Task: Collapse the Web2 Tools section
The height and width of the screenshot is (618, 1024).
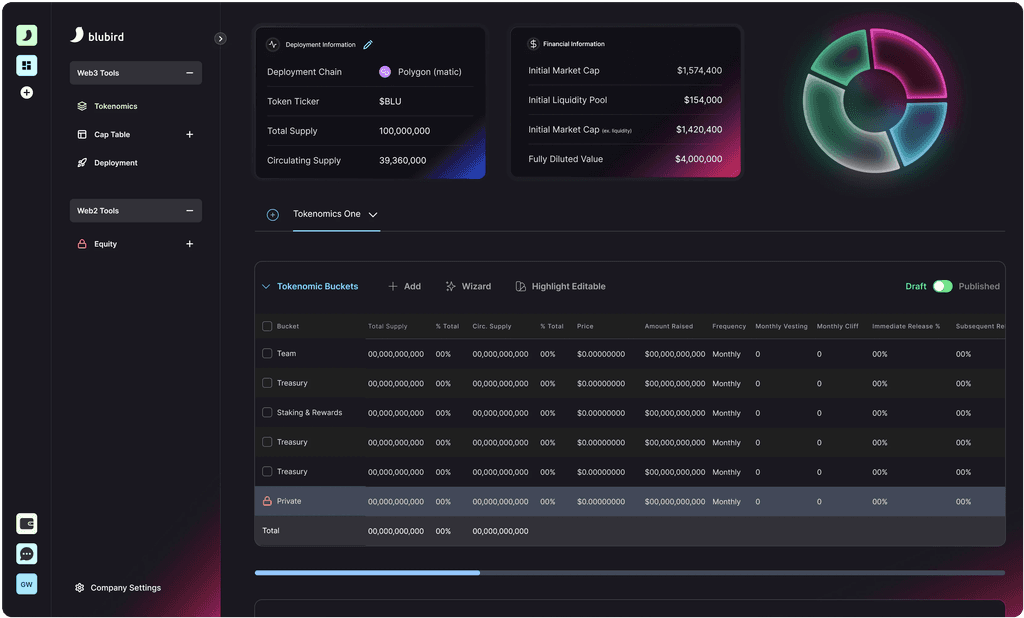Action: pos(189,211)
